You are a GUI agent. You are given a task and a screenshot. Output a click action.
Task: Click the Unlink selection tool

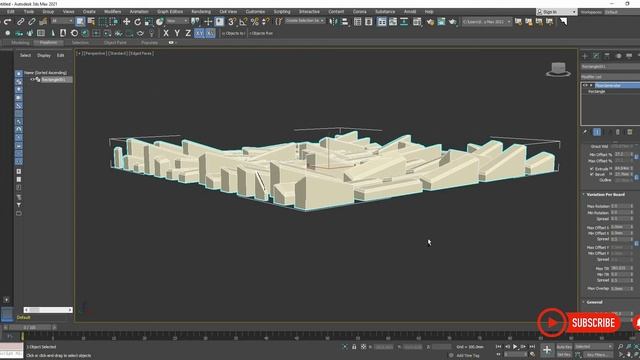(x=31, y=22)
